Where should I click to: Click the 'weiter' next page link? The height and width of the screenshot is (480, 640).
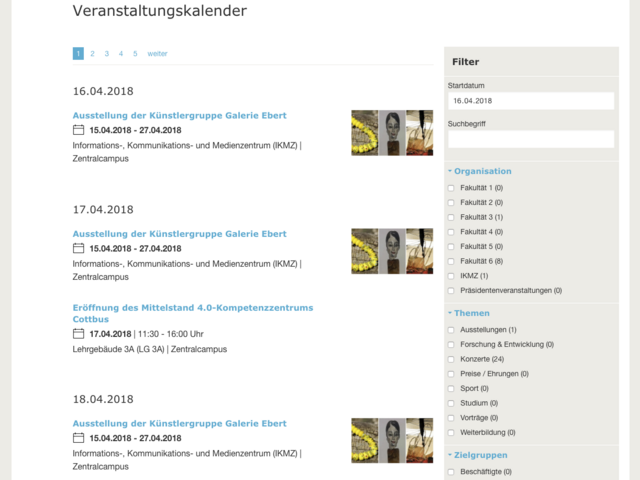[157, 54]
